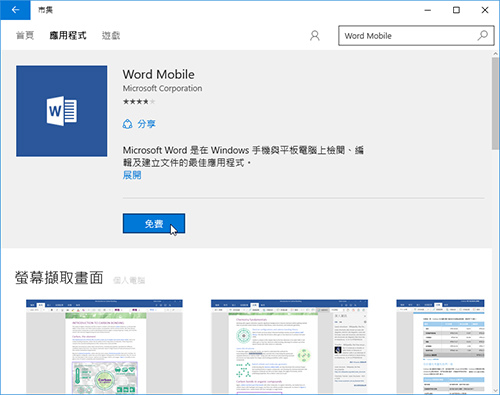Viewport: 500px width, 395px height.
Task: Click the magnifier search icon
Action: coord(483,35)
